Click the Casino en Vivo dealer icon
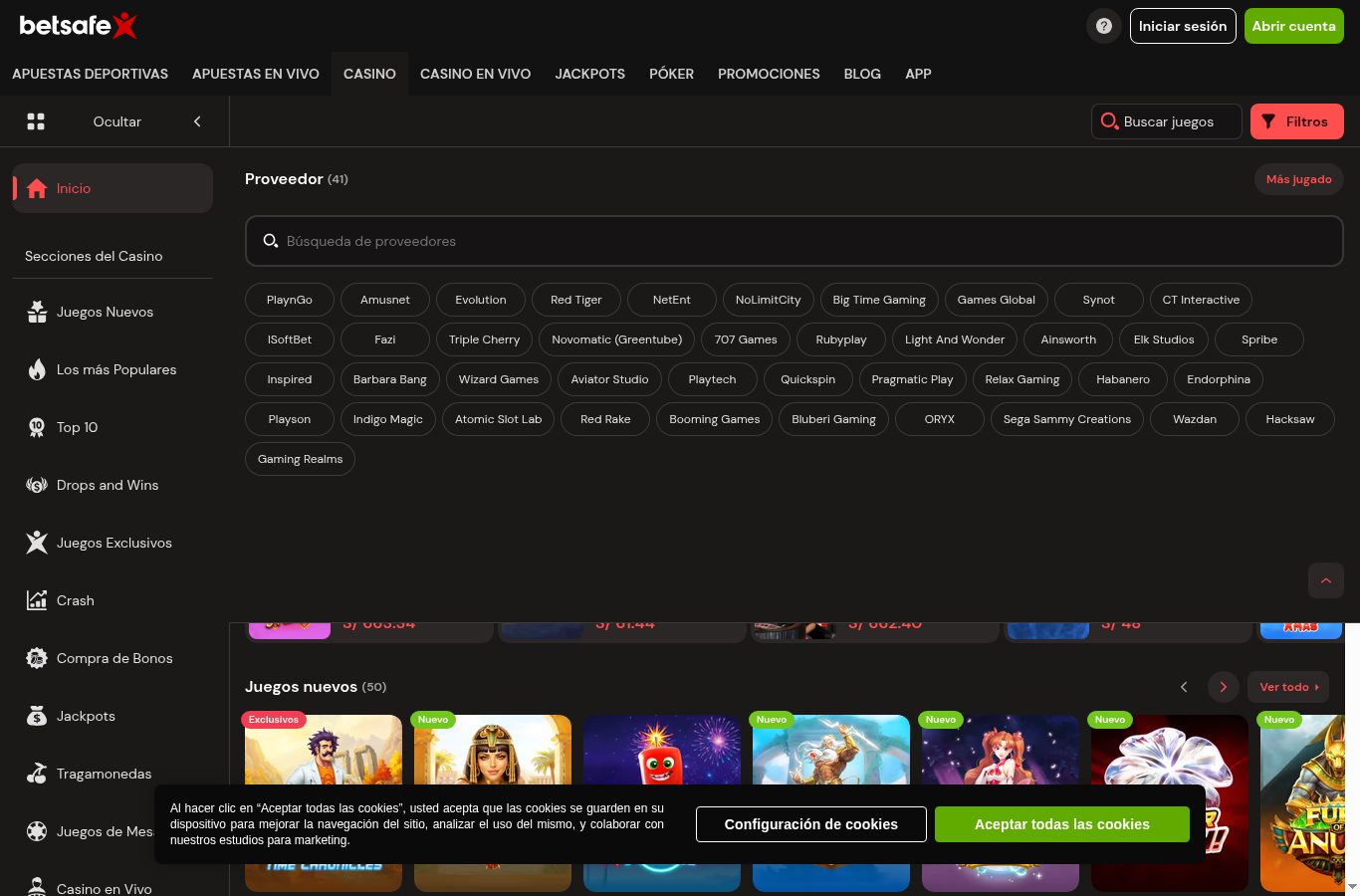 tap(37, 886)
